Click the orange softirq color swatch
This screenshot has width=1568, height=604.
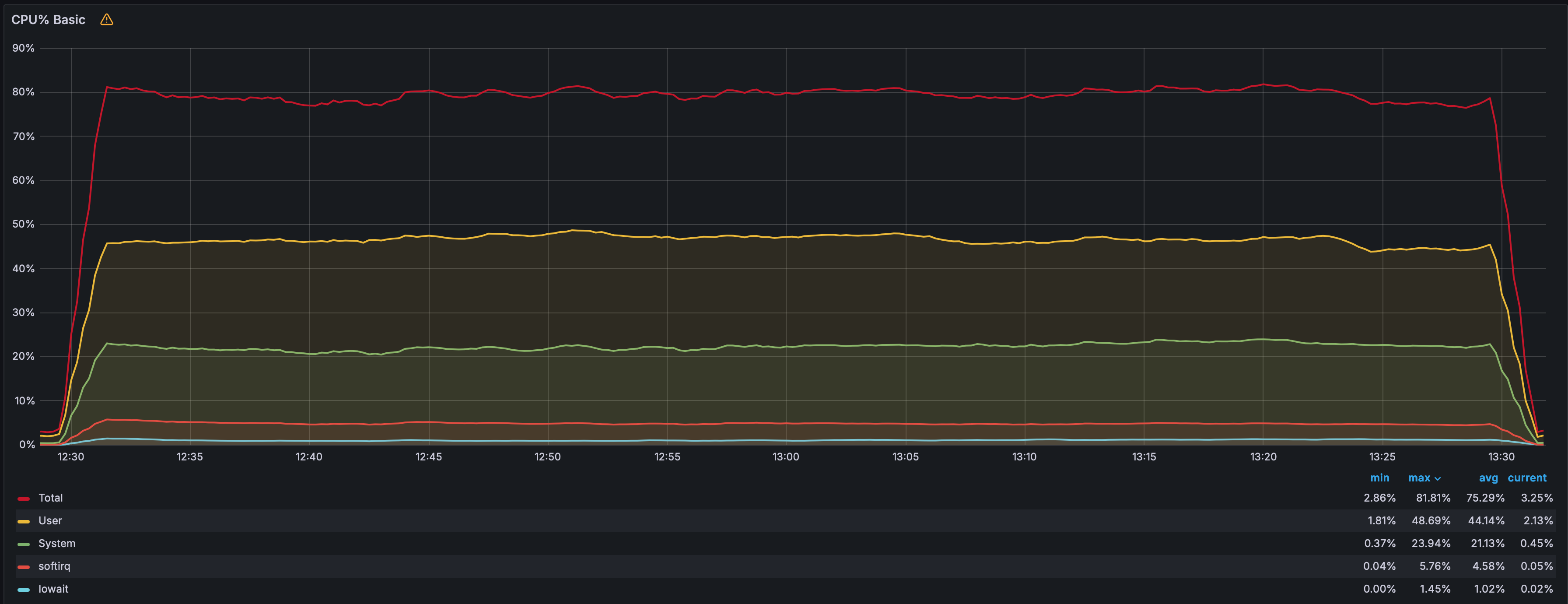(24, 567)
